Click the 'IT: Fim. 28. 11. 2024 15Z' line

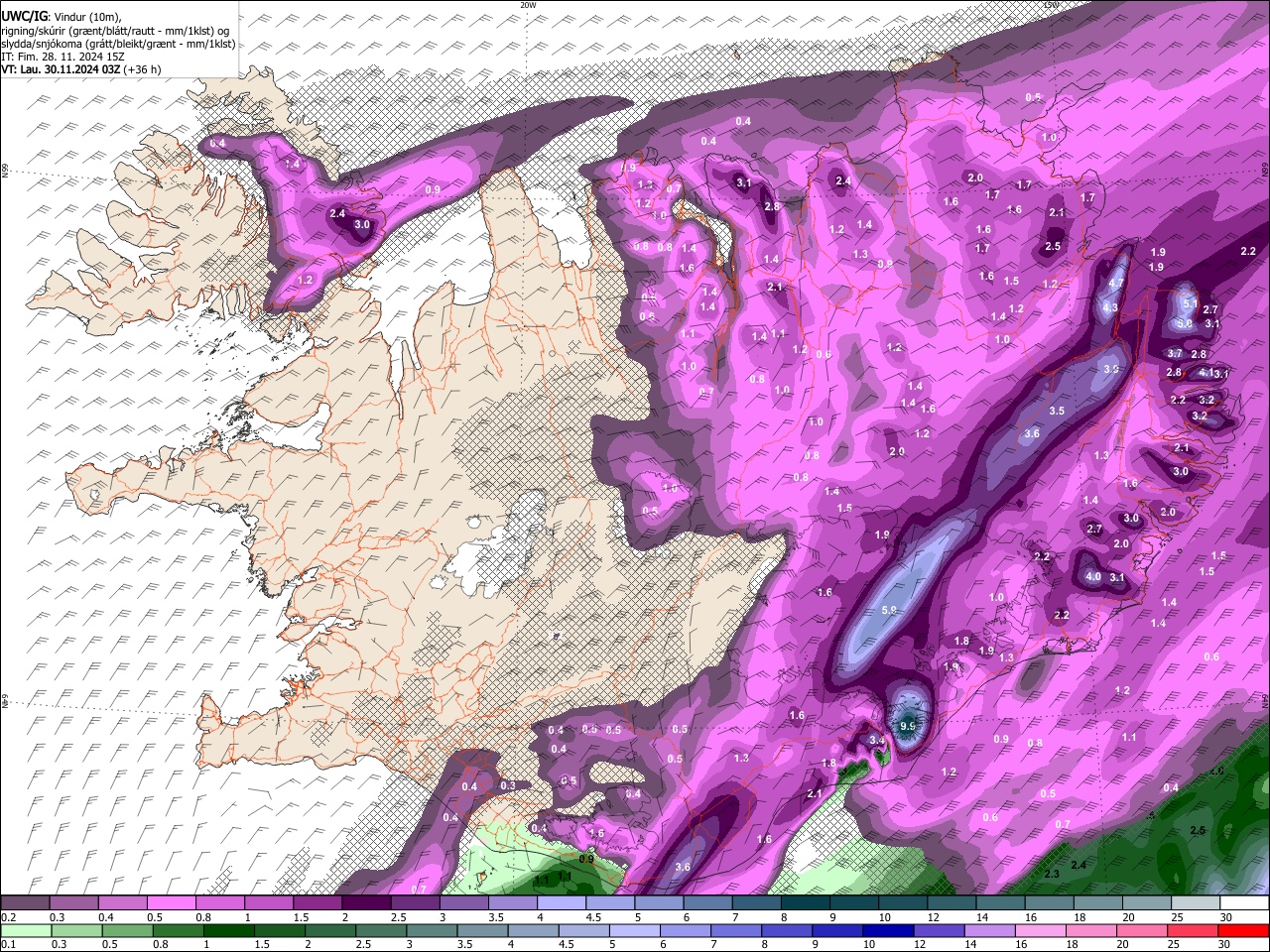(61, 57)
